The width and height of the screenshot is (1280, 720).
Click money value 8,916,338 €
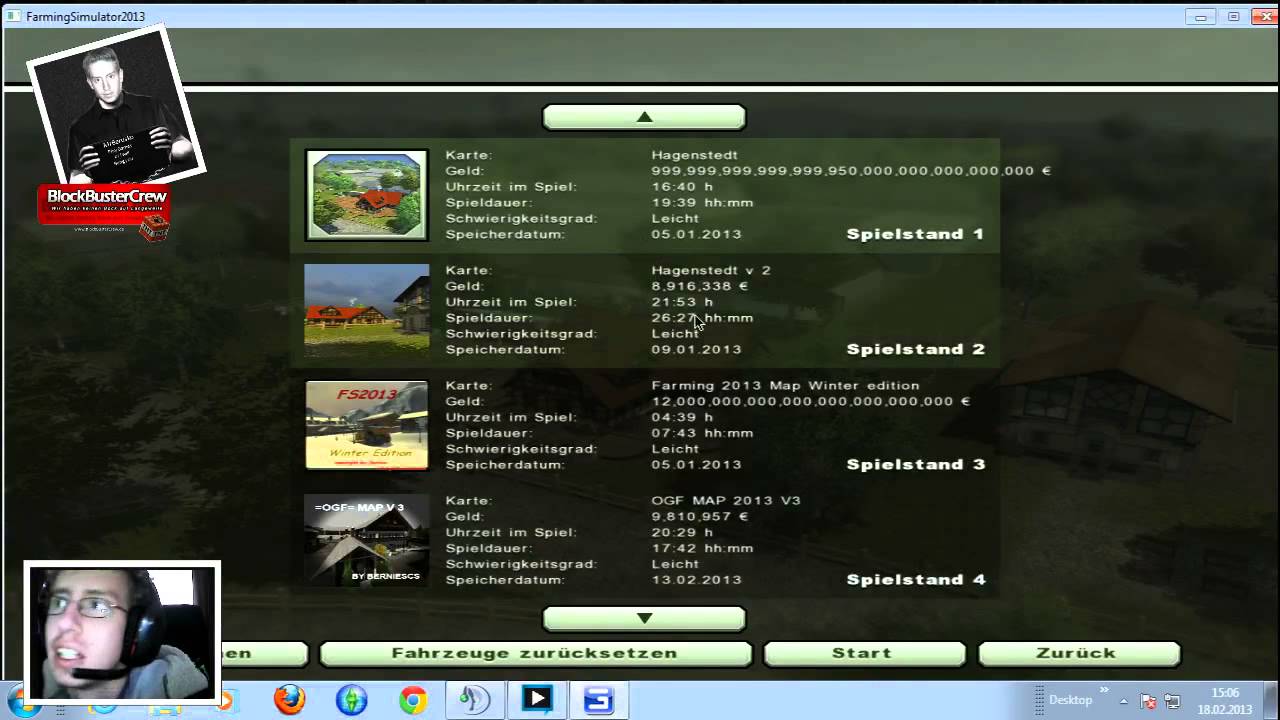click(x=700, y=286)
